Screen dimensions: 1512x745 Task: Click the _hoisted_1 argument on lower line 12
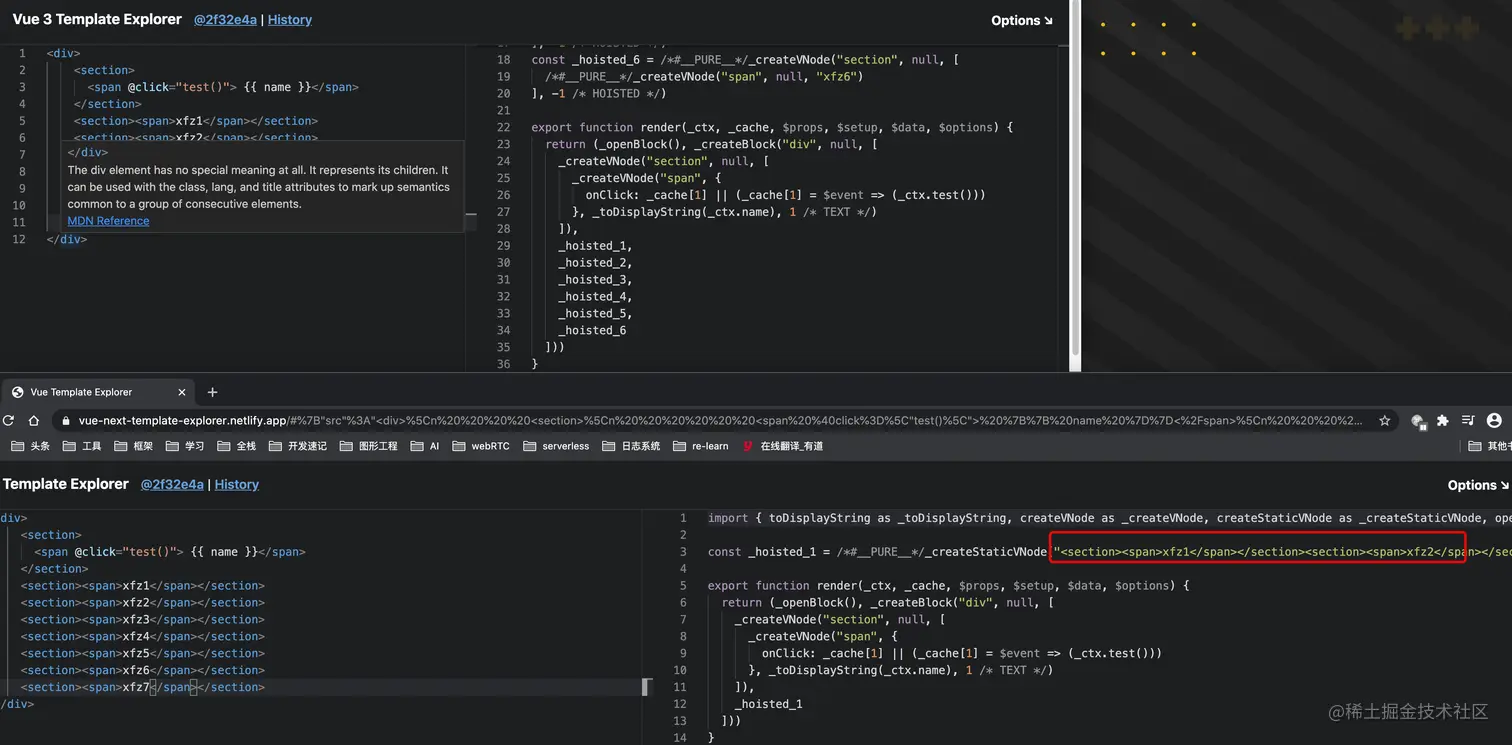[768, 704]
